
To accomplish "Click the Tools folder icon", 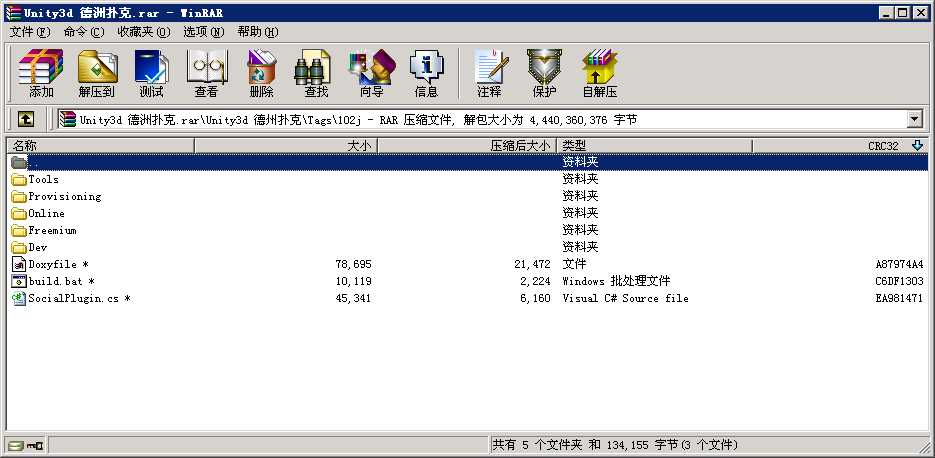I will click(19, 180).
